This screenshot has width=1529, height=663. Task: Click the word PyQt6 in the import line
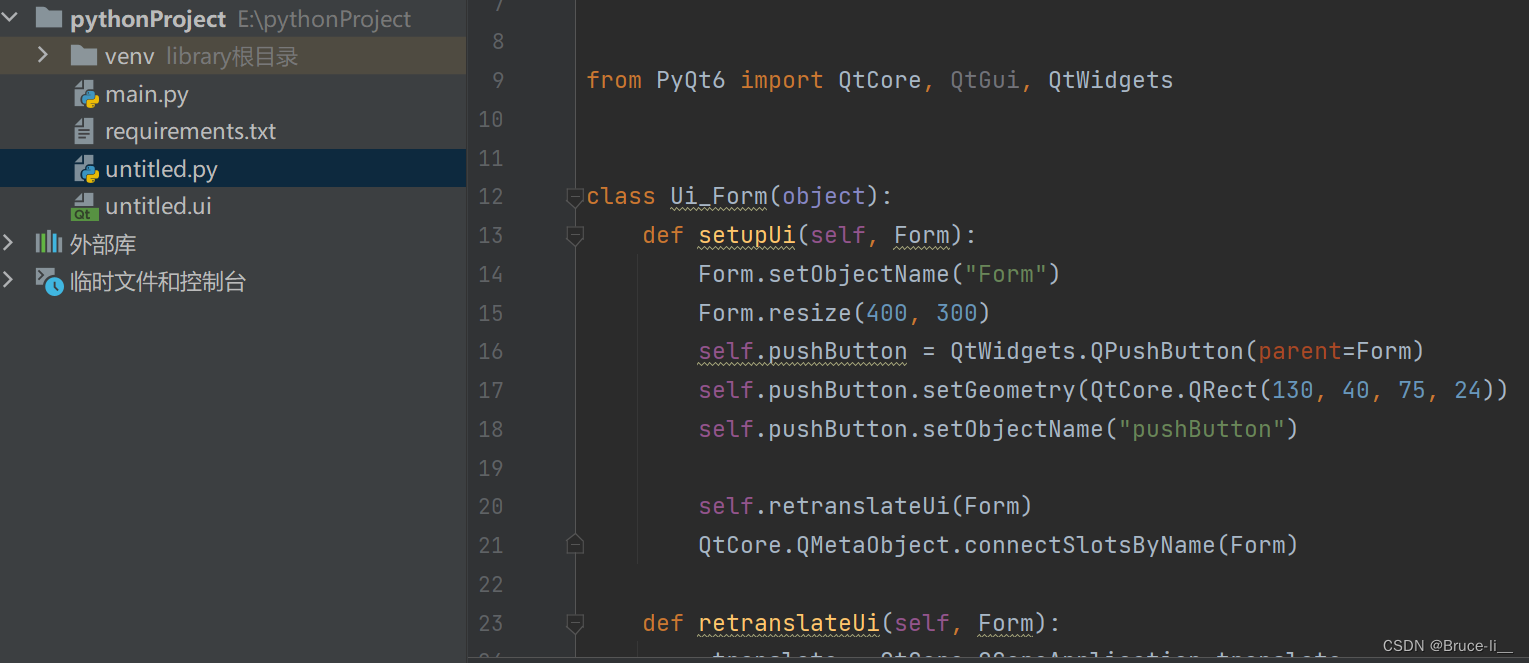691,80
